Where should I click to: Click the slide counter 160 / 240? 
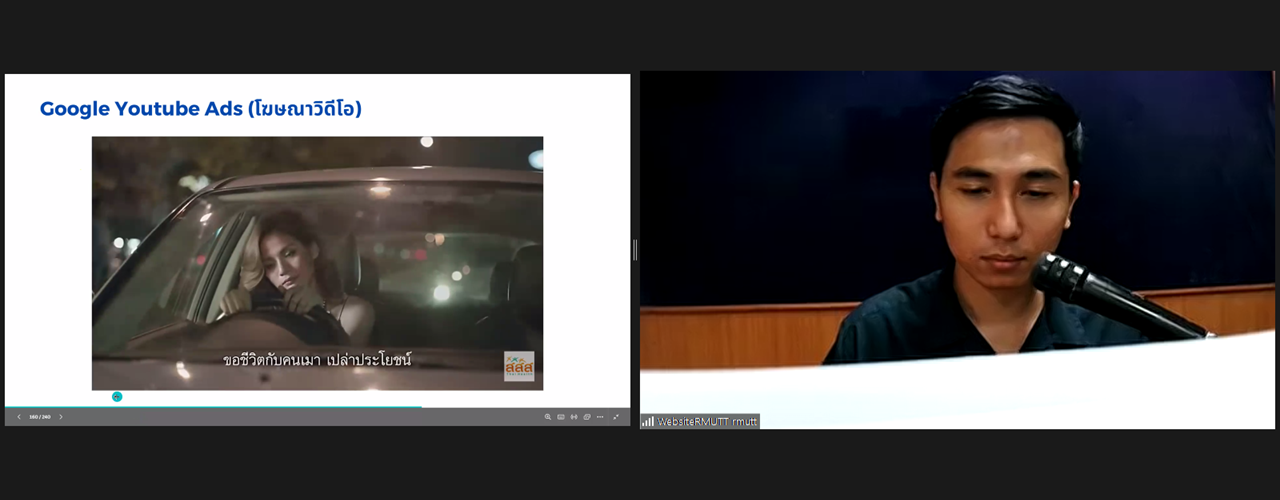click(40, 417)
